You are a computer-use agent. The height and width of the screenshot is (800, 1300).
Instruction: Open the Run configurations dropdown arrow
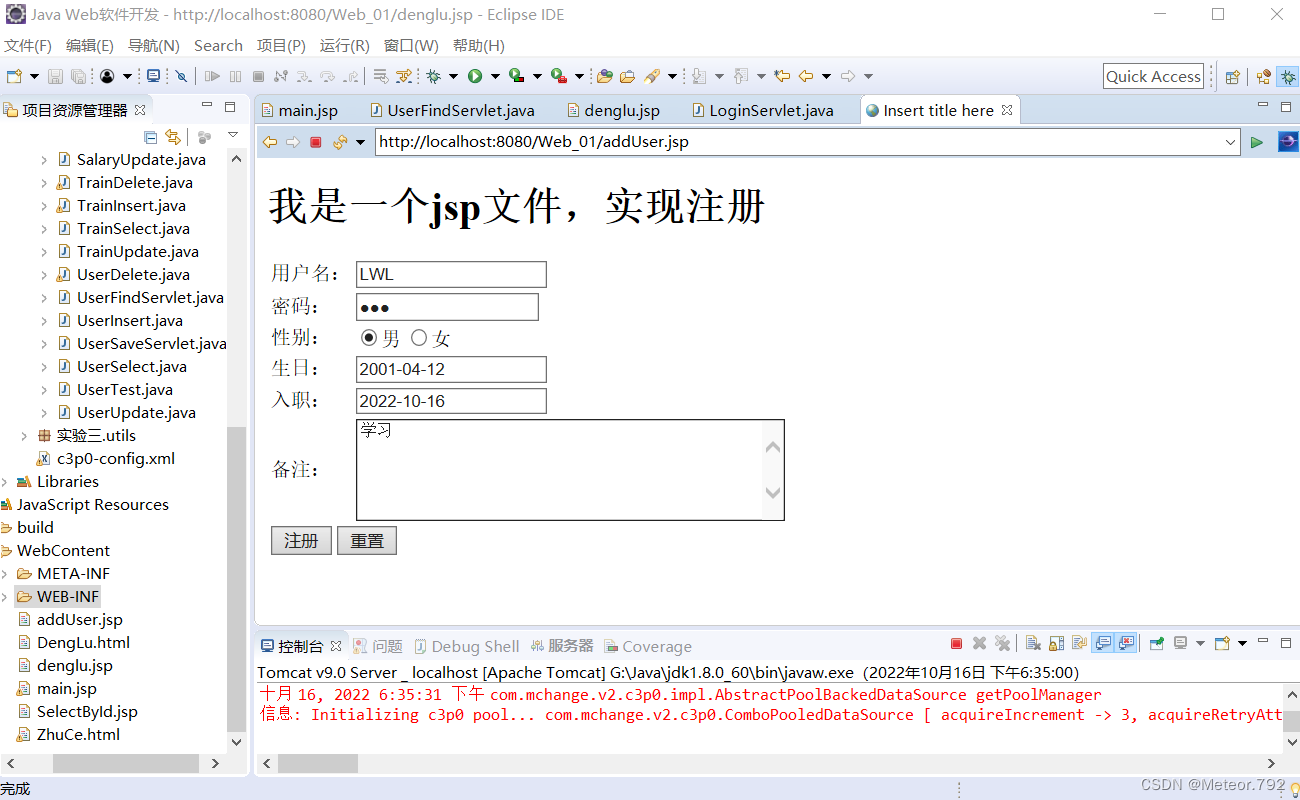[x=496, y=76]
